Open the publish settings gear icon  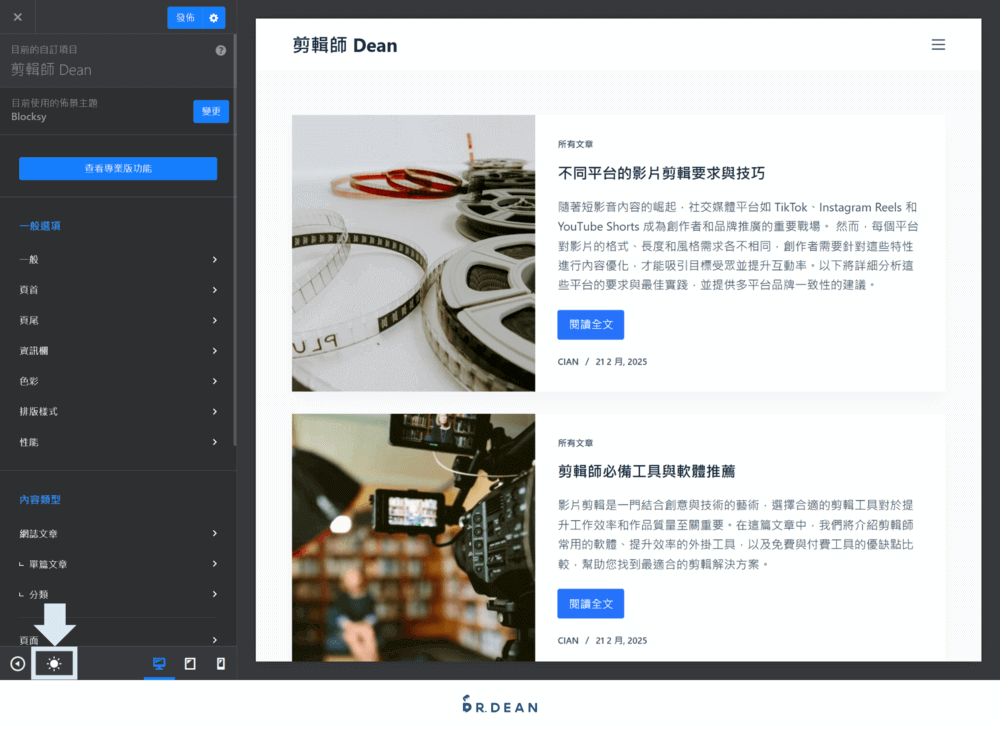click(x=211, y=17)
